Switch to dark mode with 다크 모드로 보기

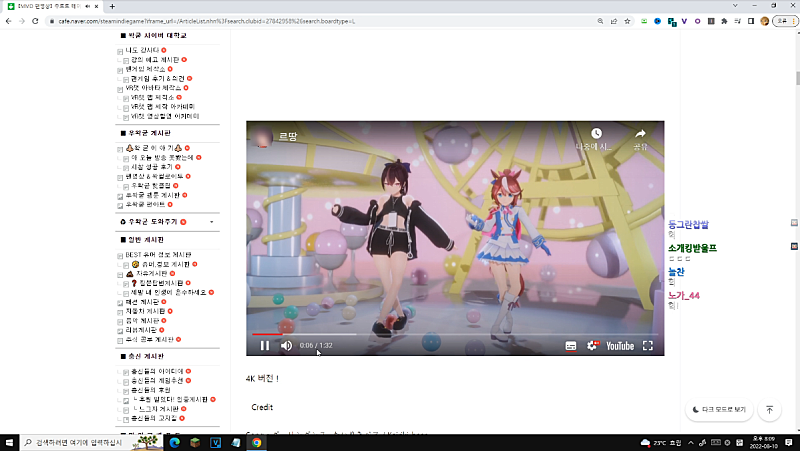[719, 410]
